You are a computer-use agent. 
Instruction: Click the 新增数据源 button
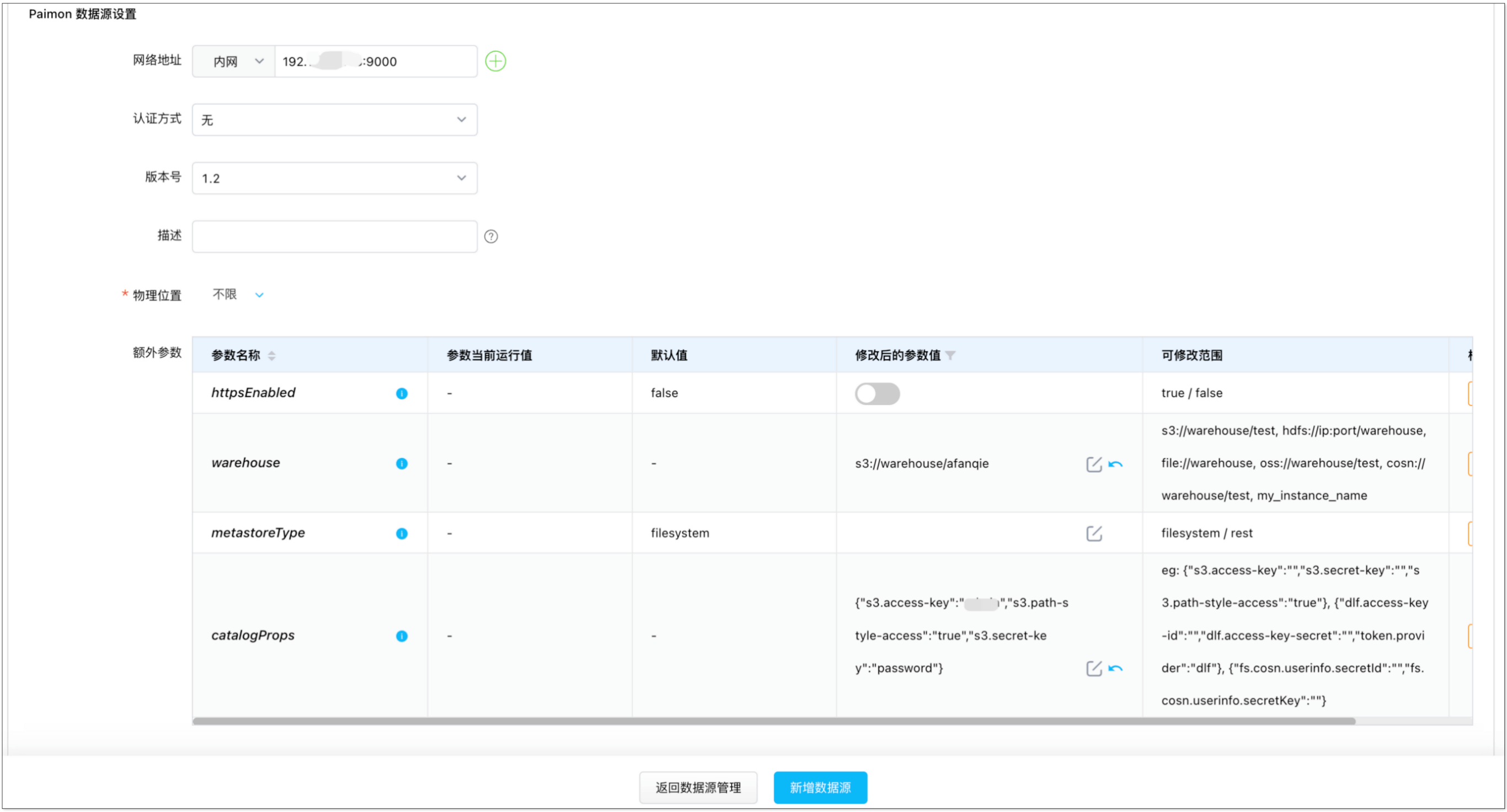[x=820, y=787]
